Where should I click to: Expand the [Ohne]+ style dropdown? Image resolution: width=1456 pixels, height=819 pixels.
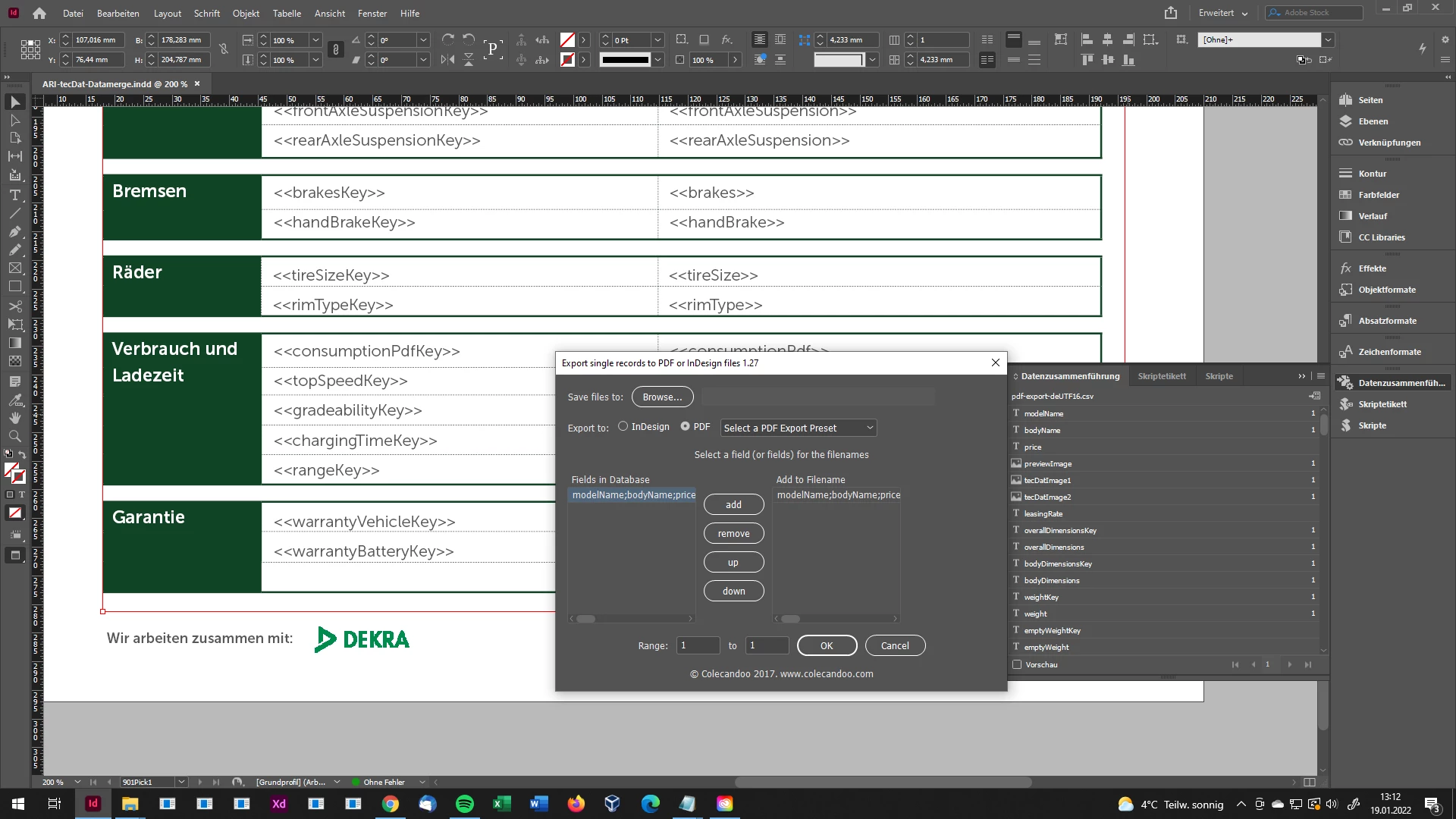1328,39
